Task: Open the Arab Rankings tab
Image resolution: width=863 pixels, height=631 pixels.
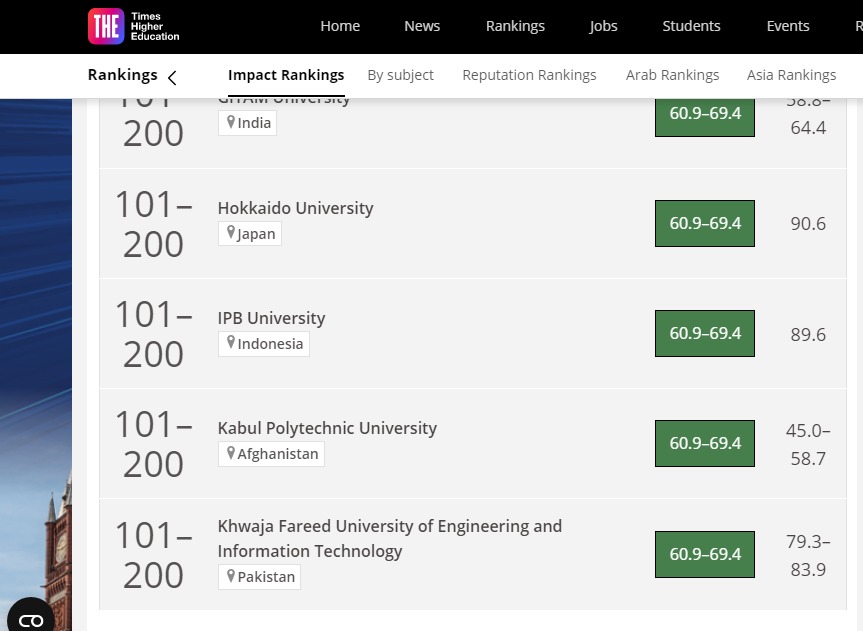Action: (x=672, y=75)
